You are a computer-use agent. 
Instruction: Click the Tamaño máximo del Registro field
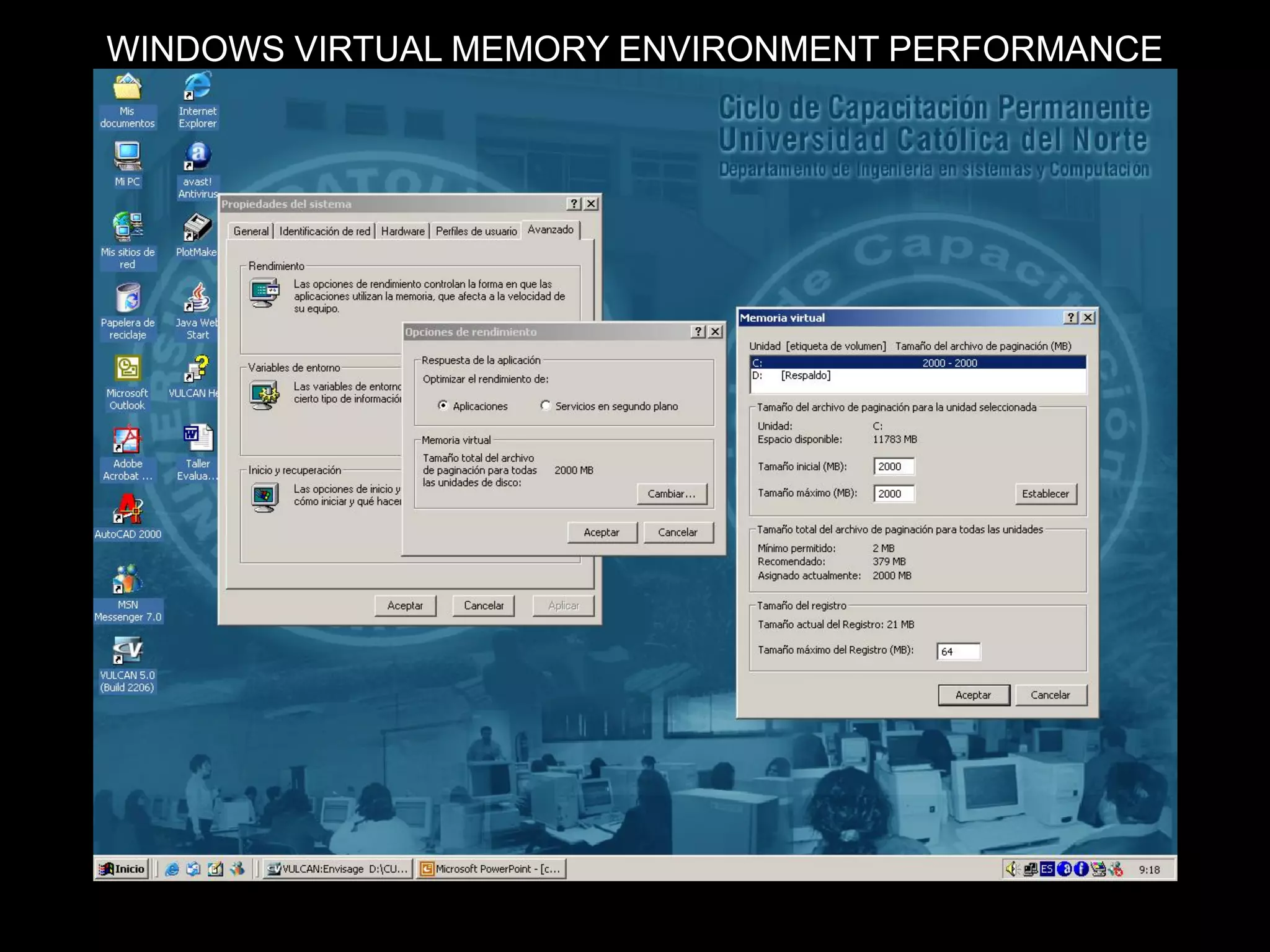pyautogui.click(x=958, y=651)
